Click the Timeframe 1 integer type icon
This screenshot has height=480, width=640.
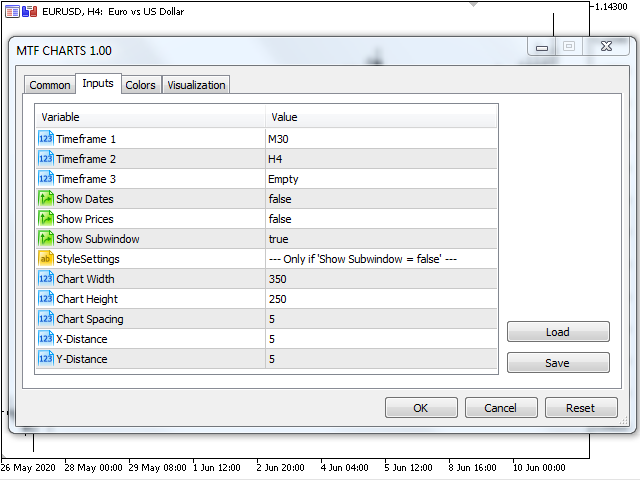46,138
